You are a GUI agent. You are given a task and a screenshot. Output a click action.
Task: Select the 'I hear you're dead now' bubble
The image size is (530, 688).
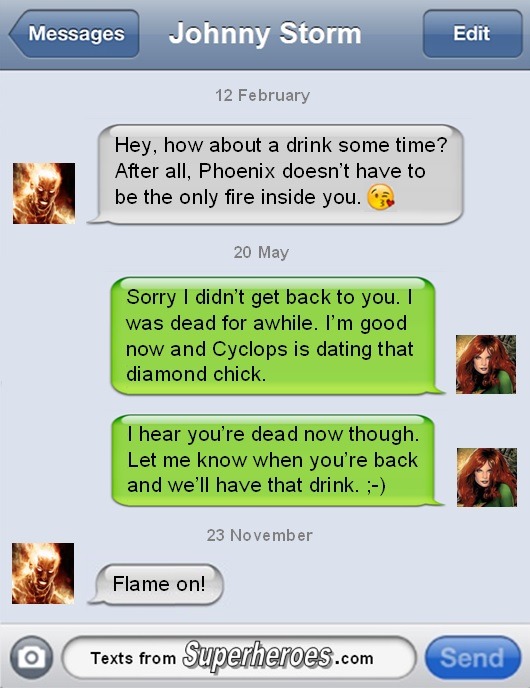click(276, 460)
